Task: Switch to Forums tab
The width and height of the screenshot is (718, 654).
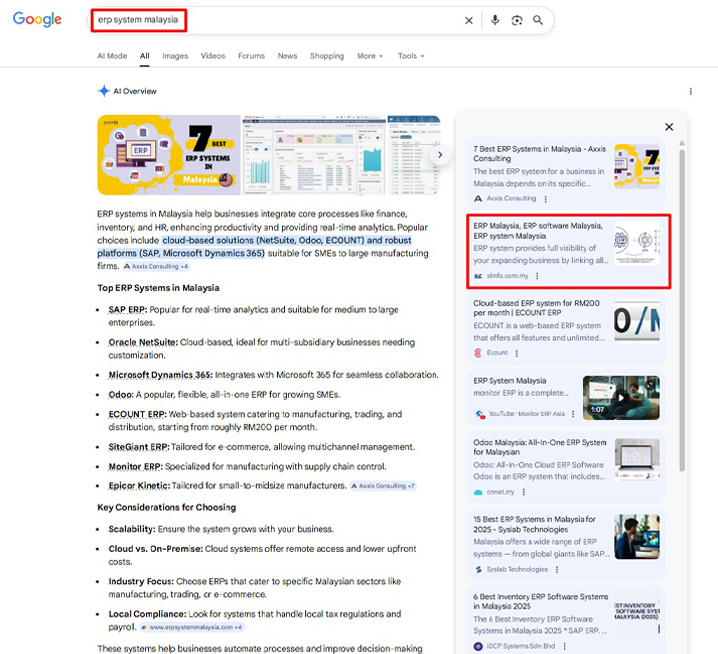Action: tap(251, 56)
